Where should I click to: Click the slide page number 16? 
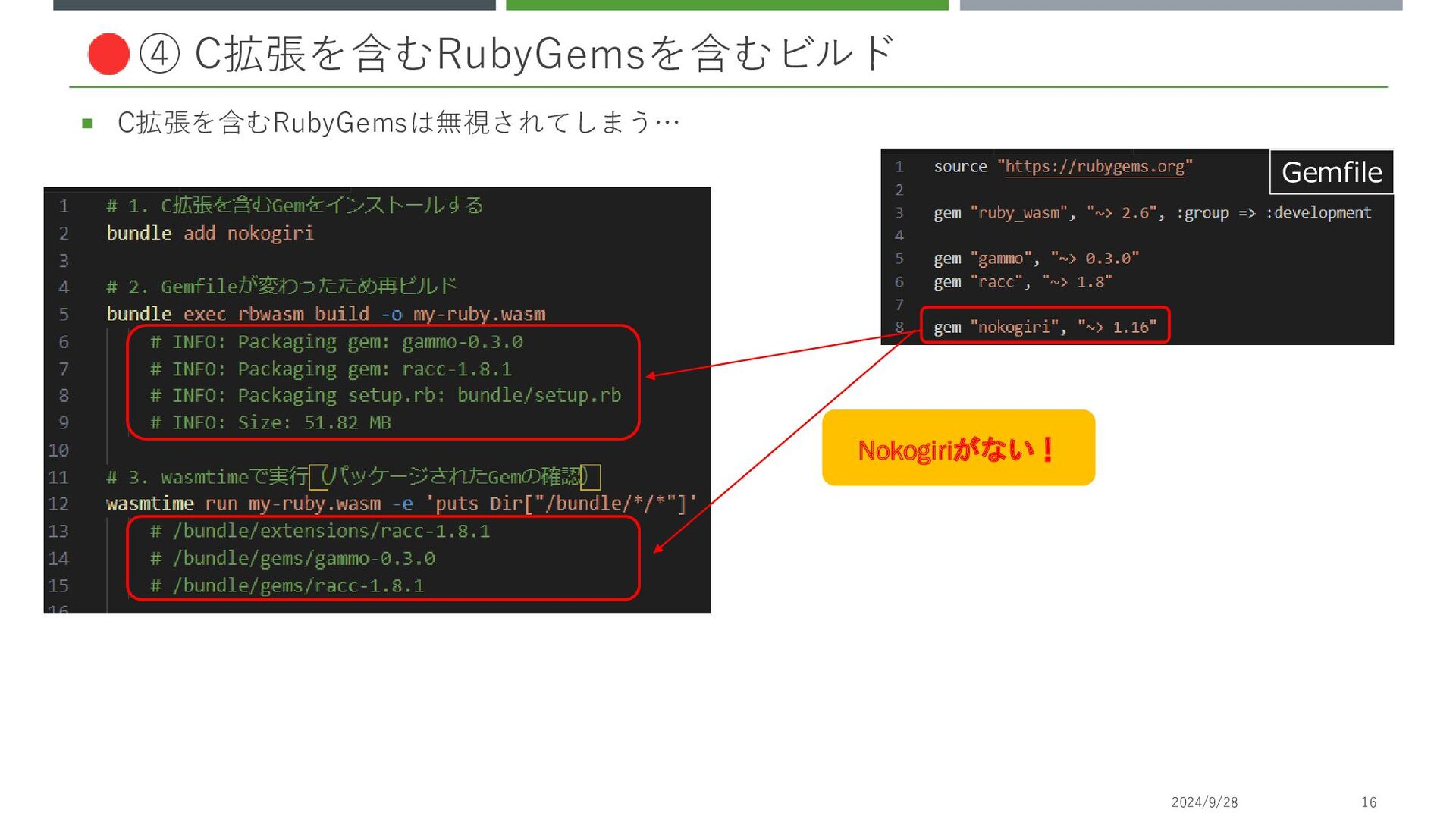coord(1368,802)
